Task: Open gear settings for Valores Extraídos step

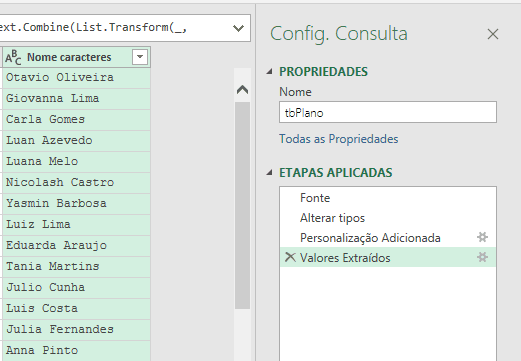Action: click(482, 257)
